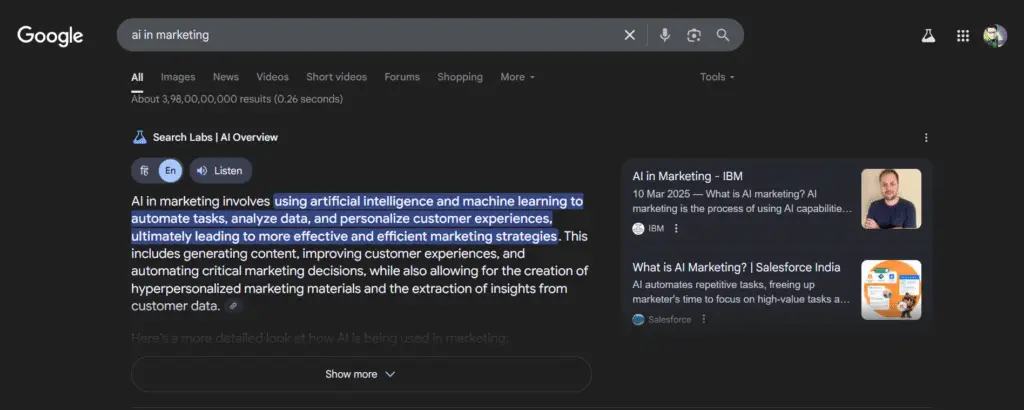Click the results count text
The width and height of the screenshot is (1024, 410).
pyautogui.click(x=237, y=99)
